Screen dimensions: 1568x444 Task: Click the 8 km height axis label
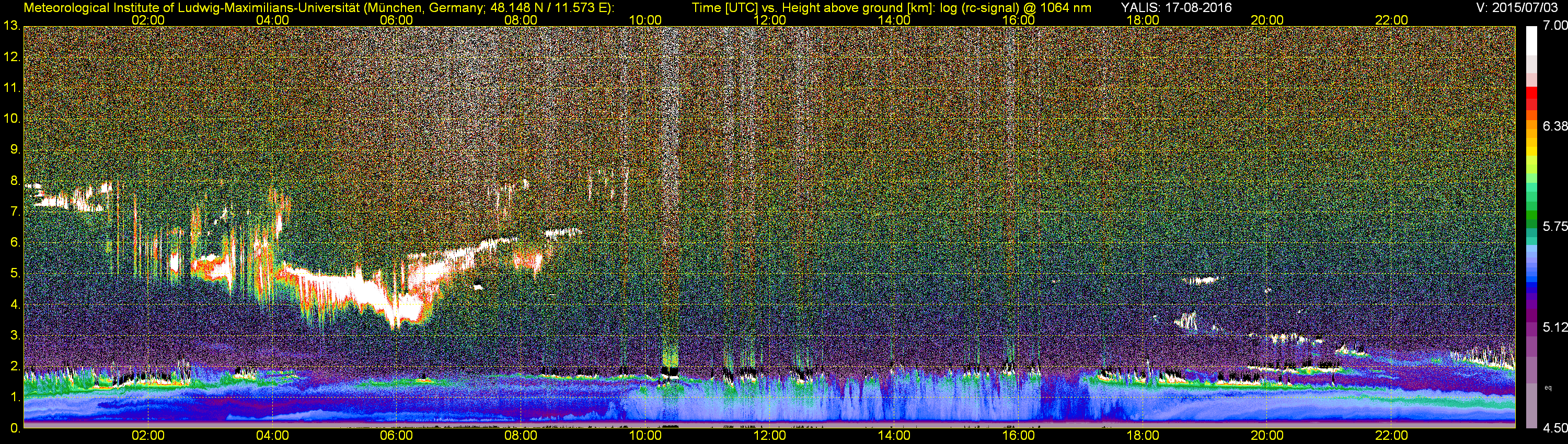click(15, 181)
